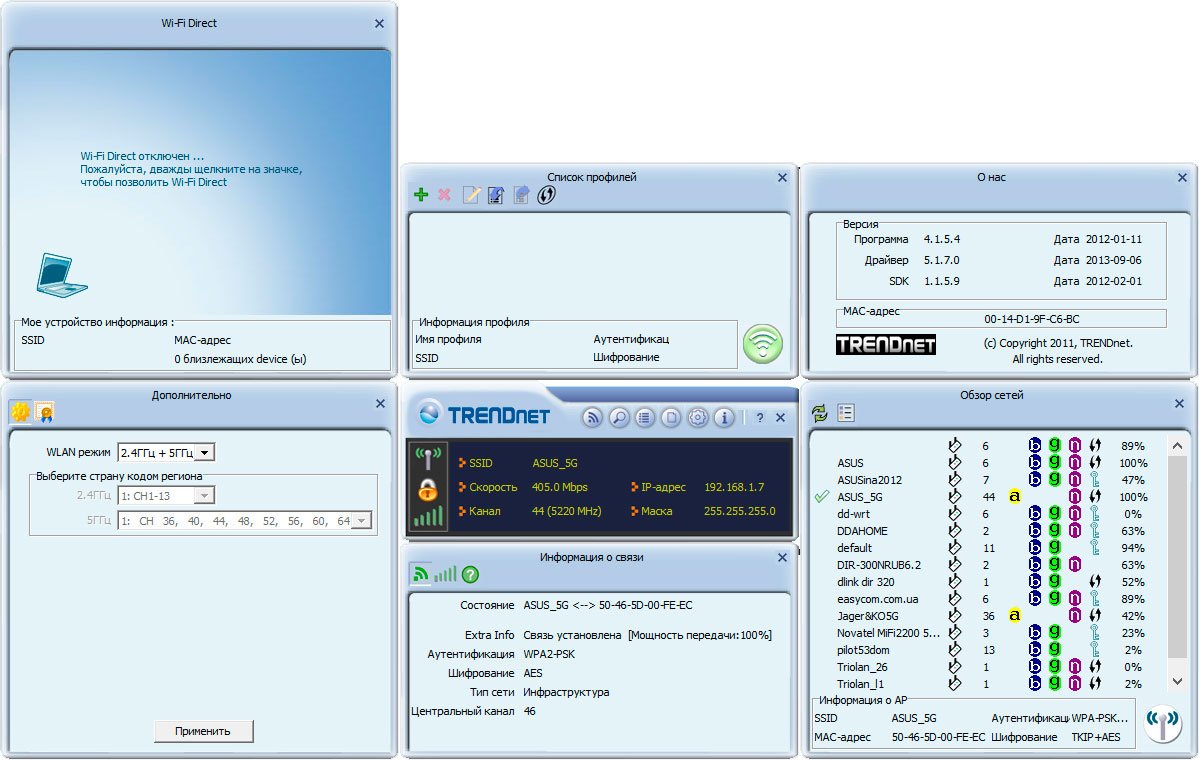
Task: Click the import profile icon
Action: pyautogui.click(x=496, y=195)
